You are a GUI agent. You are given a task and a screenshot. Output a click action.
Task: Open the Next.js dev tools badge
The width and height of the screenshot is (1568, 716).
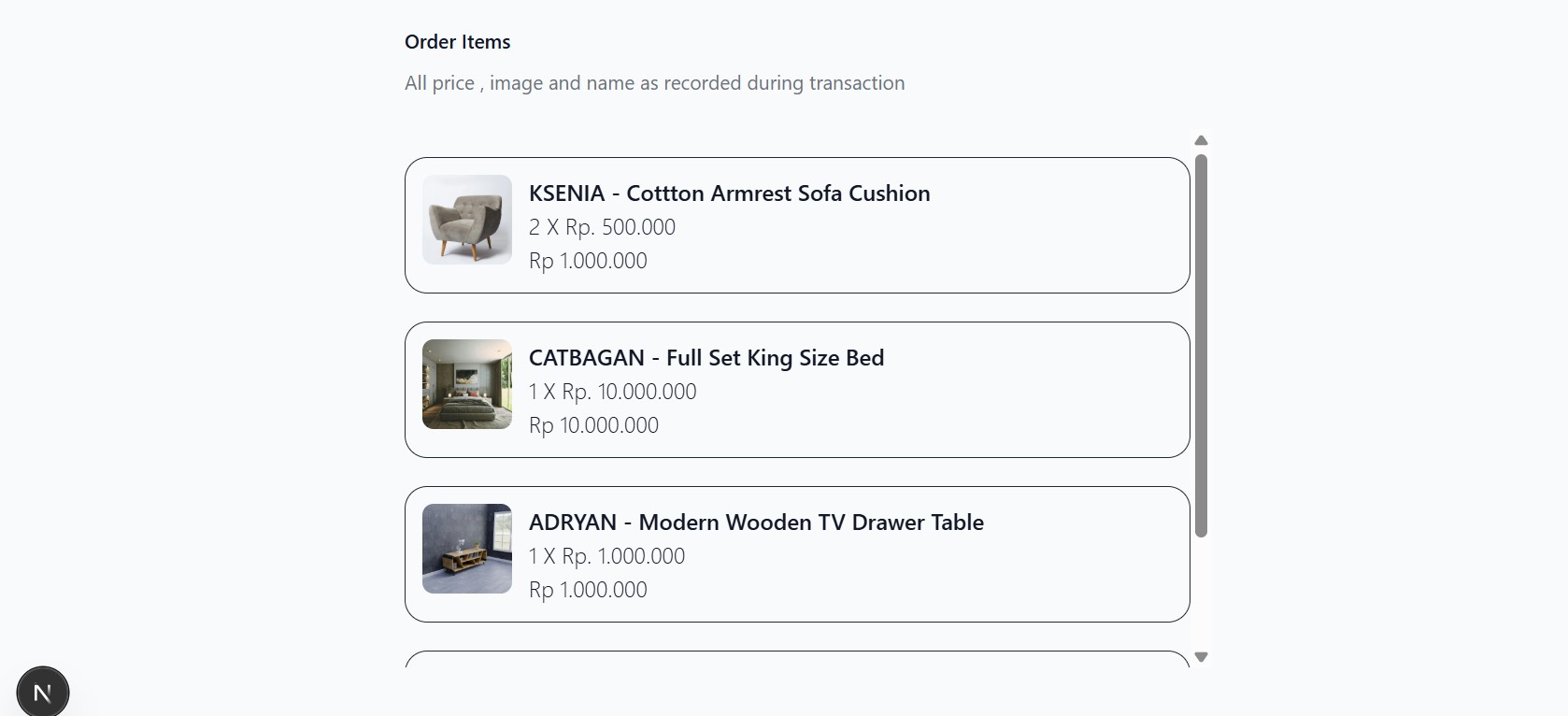pyautogui.click(x=42, y=693)
